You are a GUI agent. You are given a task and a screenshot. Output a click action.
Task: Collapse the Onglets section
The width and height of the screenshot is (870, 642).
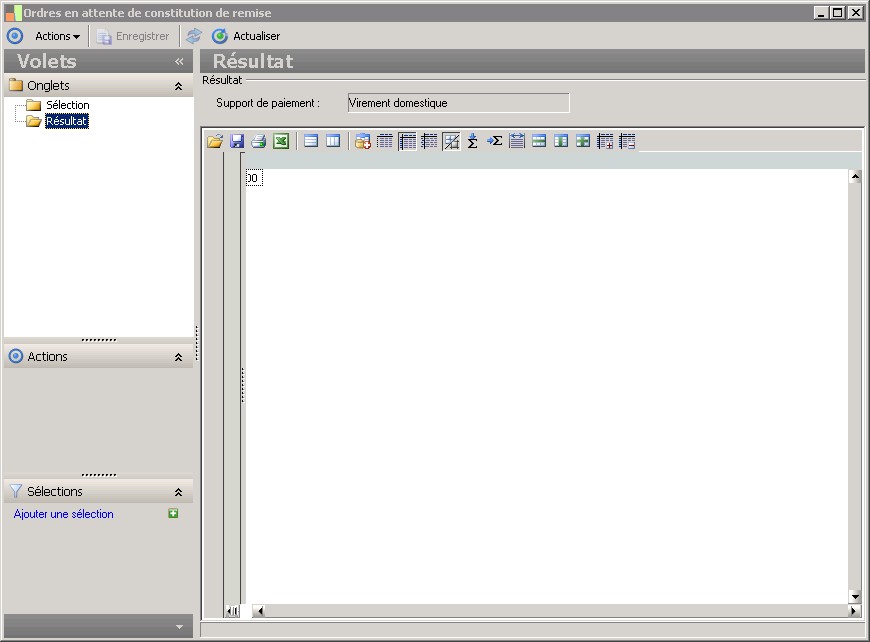(178, 86)
